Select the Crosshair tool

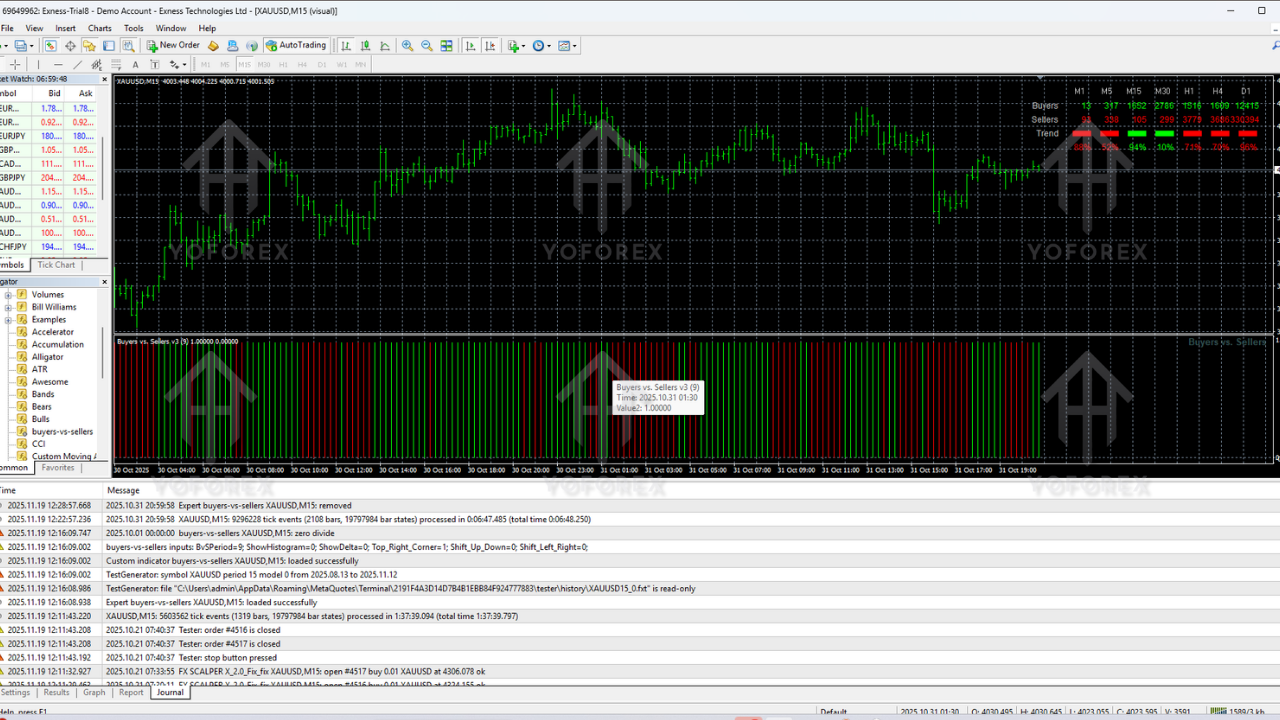pos(14,64)
